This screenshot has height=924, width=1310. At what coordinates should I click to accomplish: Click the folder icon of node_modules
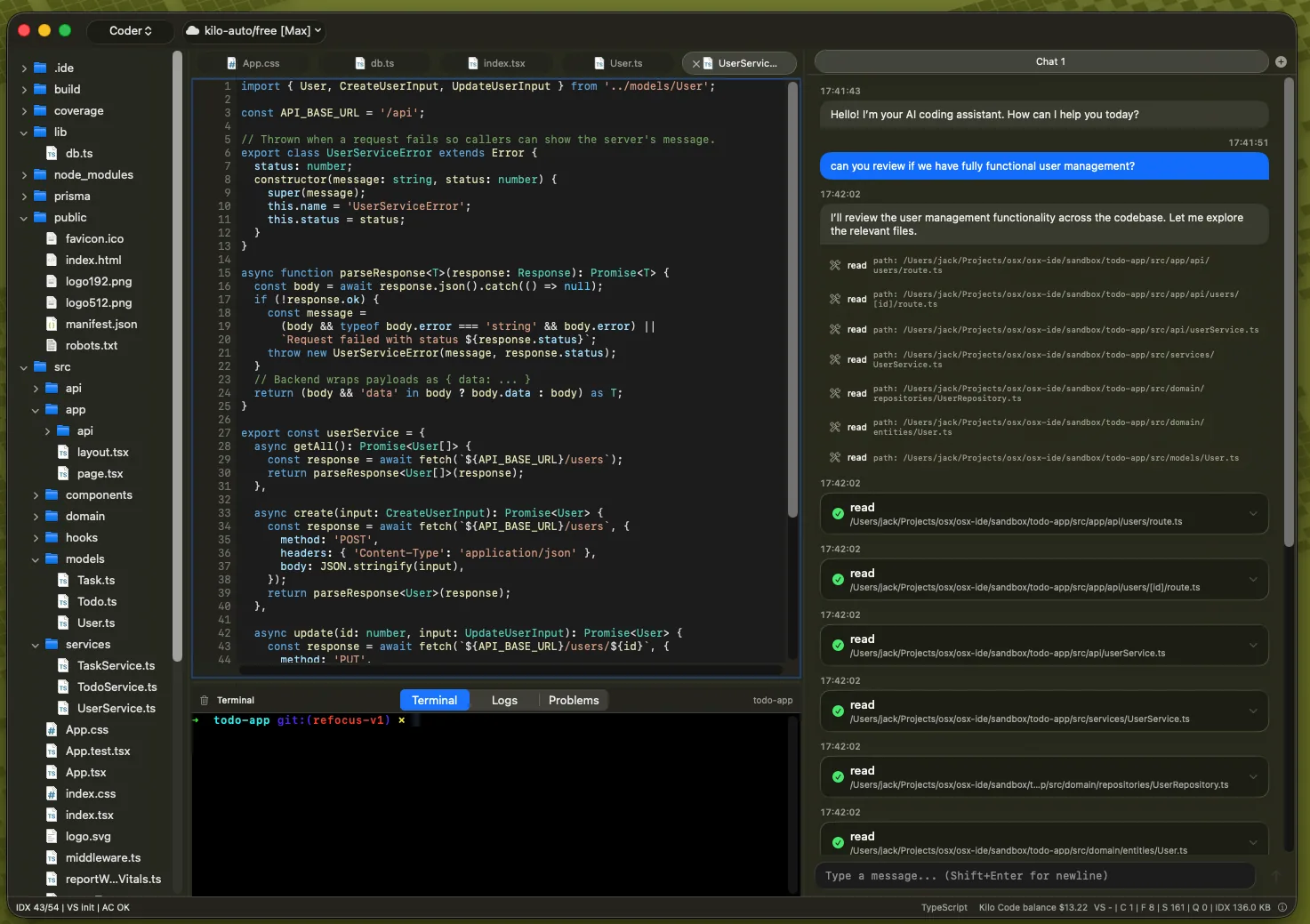(x=40, y=175)
